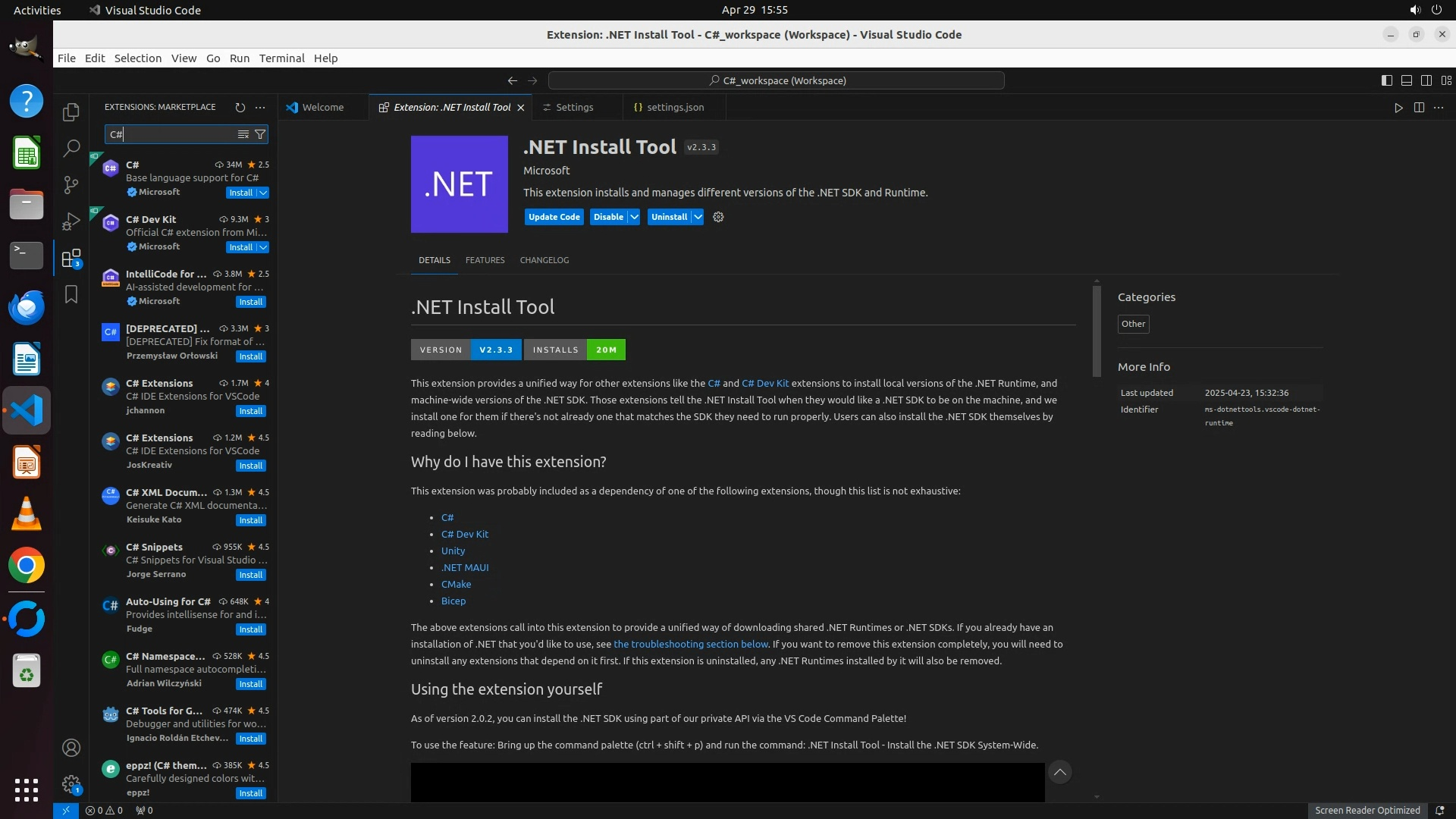The image size is (1456, 819).
Task: Expand the Uninstall button dropdown arrow
Action: (x=698, y=217)
